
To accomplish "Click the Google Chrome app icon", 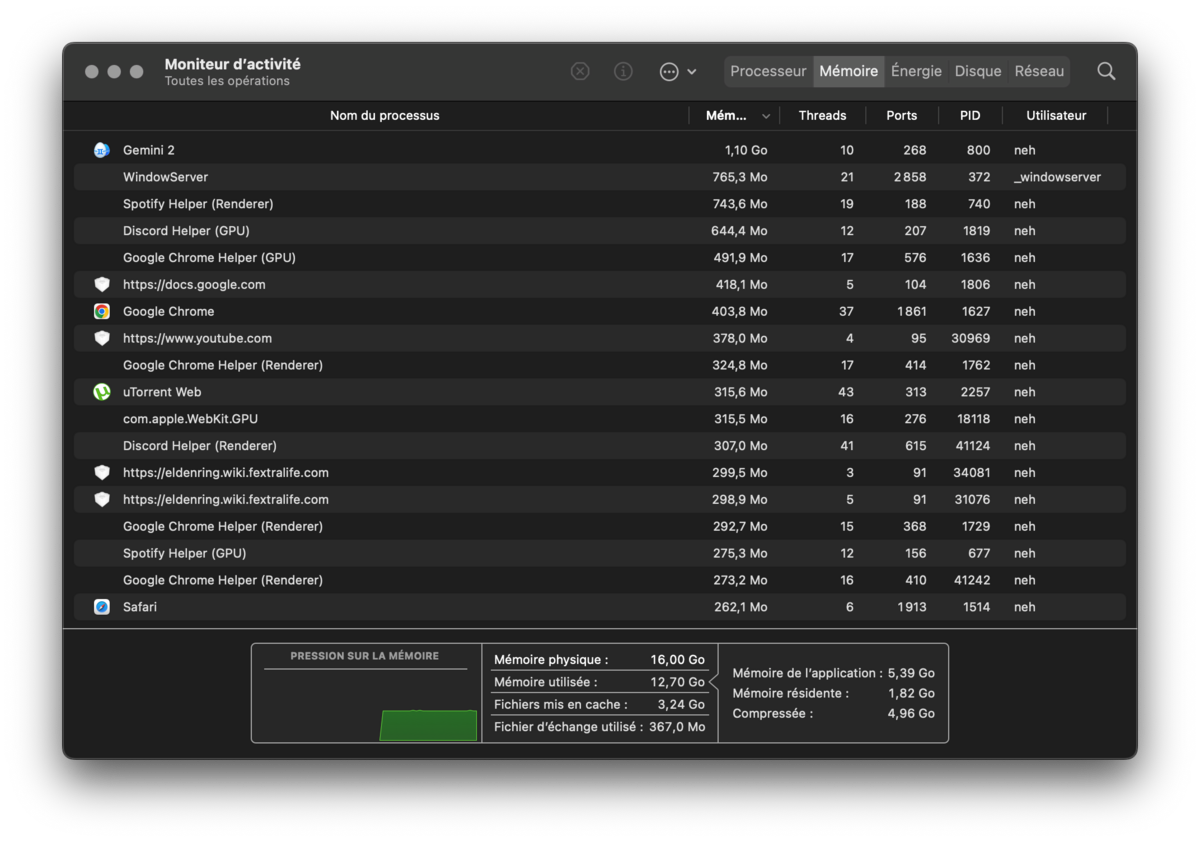I will pyautogui.click(x=102, y=312).
